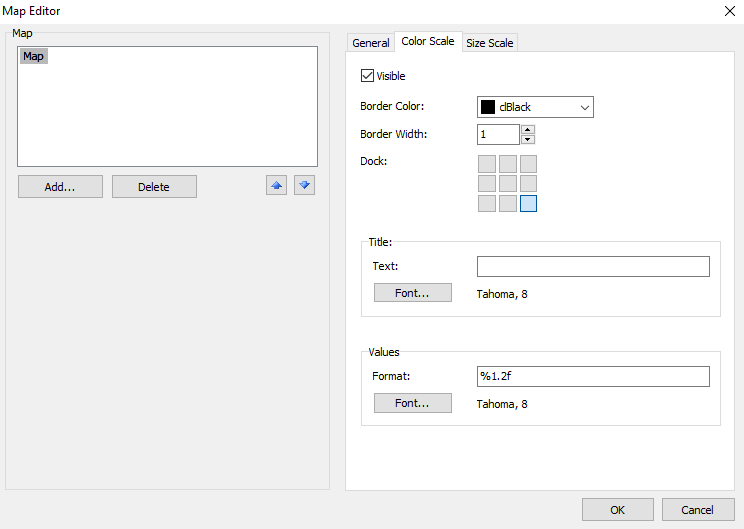Open the Border Color dropdown

pos(585,107)
